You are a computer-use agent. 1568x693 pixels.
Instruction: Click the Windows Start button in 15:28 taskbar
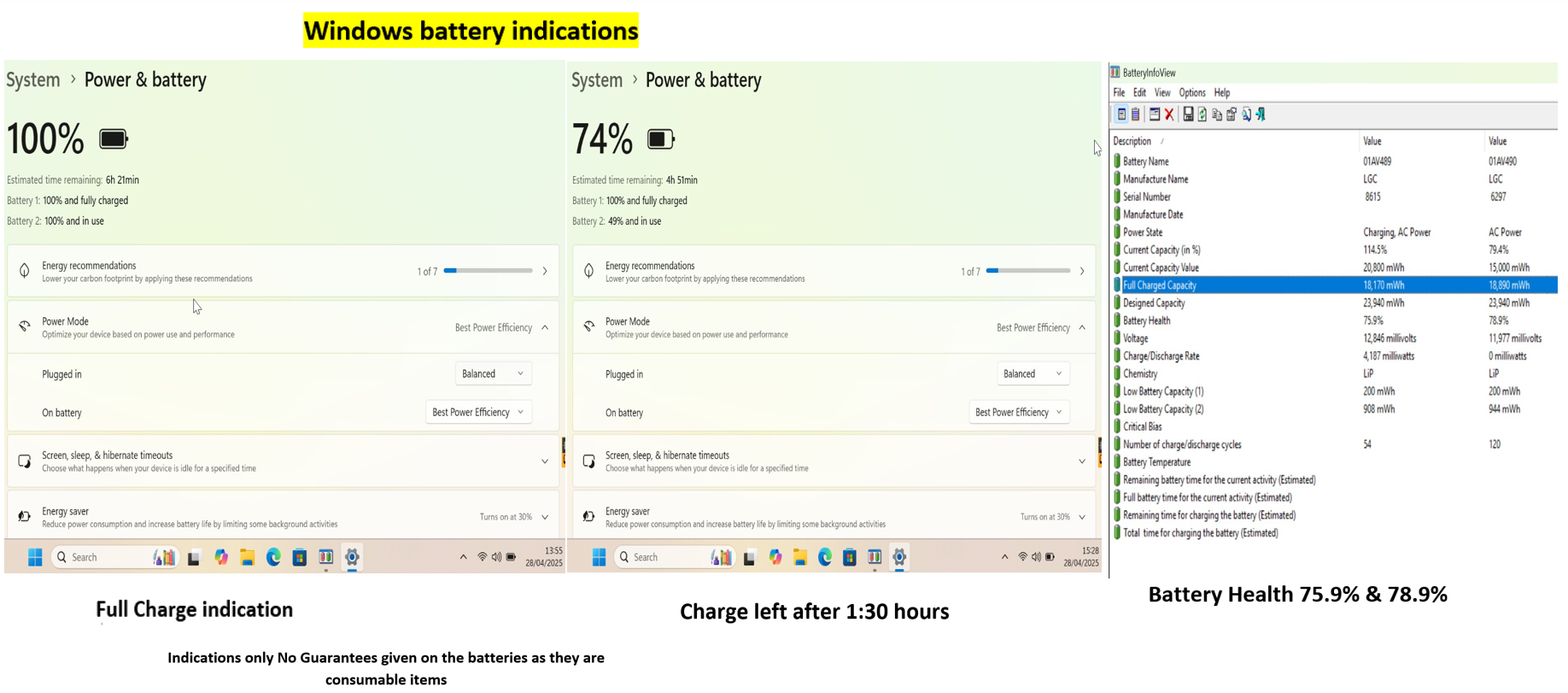pos(599,557)
